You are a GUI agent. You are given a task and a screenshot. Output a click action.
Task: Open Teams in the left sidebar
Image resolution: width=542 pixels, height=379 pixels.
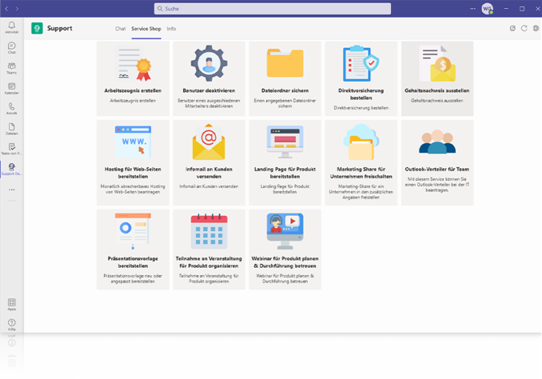(11, 68)
